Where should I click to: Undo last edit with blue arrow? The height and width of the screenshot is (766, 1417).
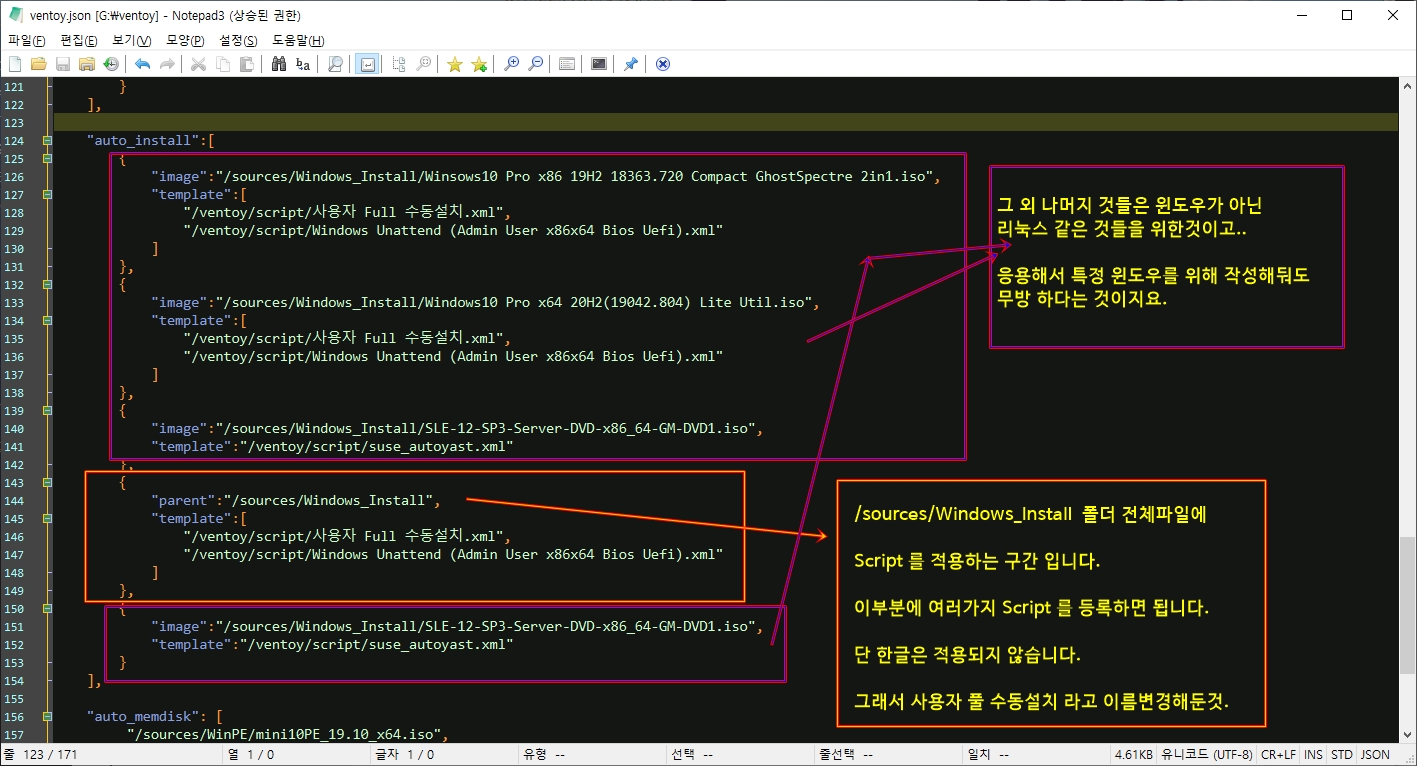point(143,64)
